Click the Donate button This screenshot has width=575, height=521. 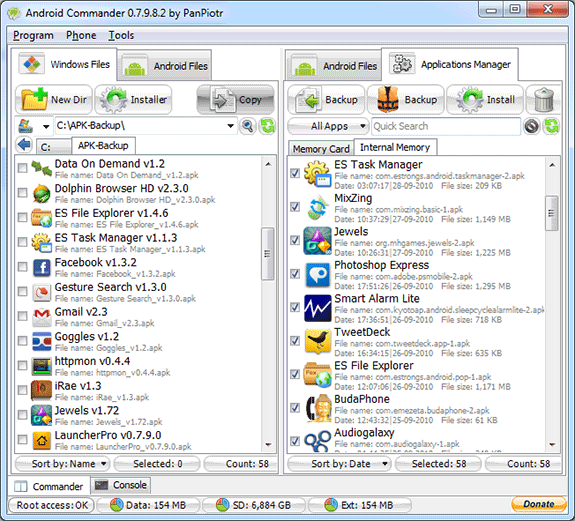[x=538, y=504]
